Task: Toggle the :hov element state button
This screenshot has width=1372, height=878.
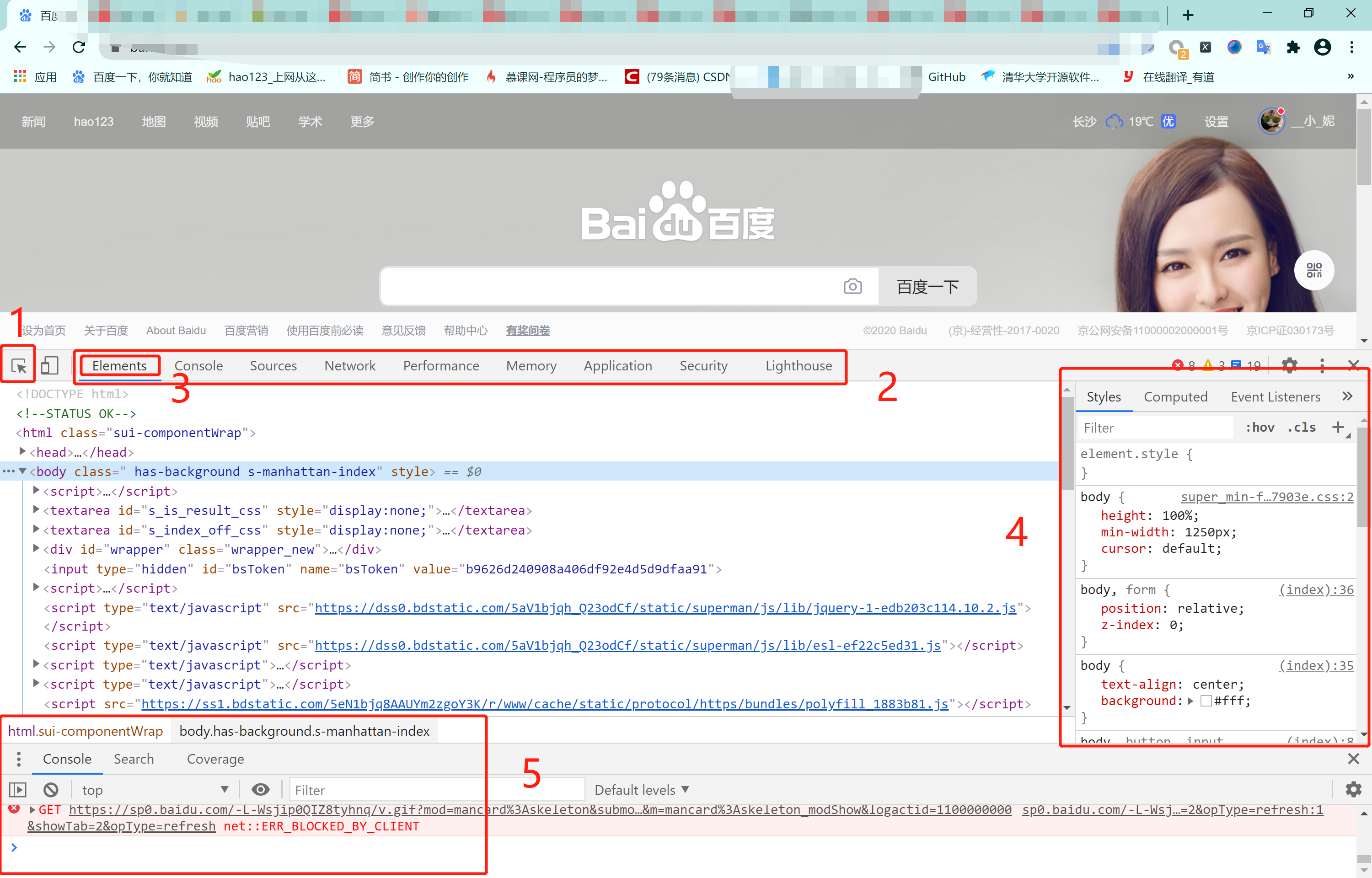Action: [1259, 427]
